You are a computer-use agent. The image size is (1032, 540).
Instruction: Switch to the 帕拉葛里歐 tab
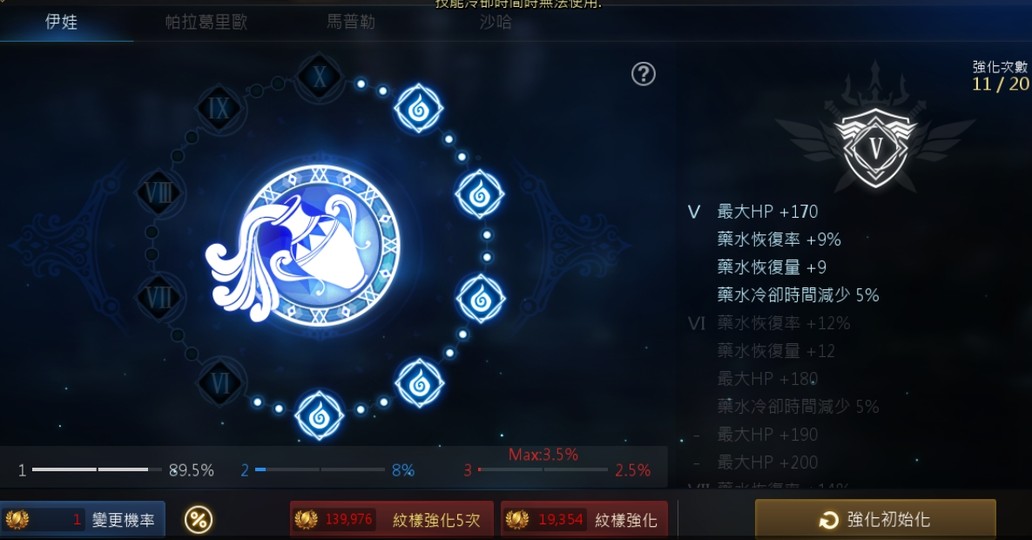click(x=206, y=22)
